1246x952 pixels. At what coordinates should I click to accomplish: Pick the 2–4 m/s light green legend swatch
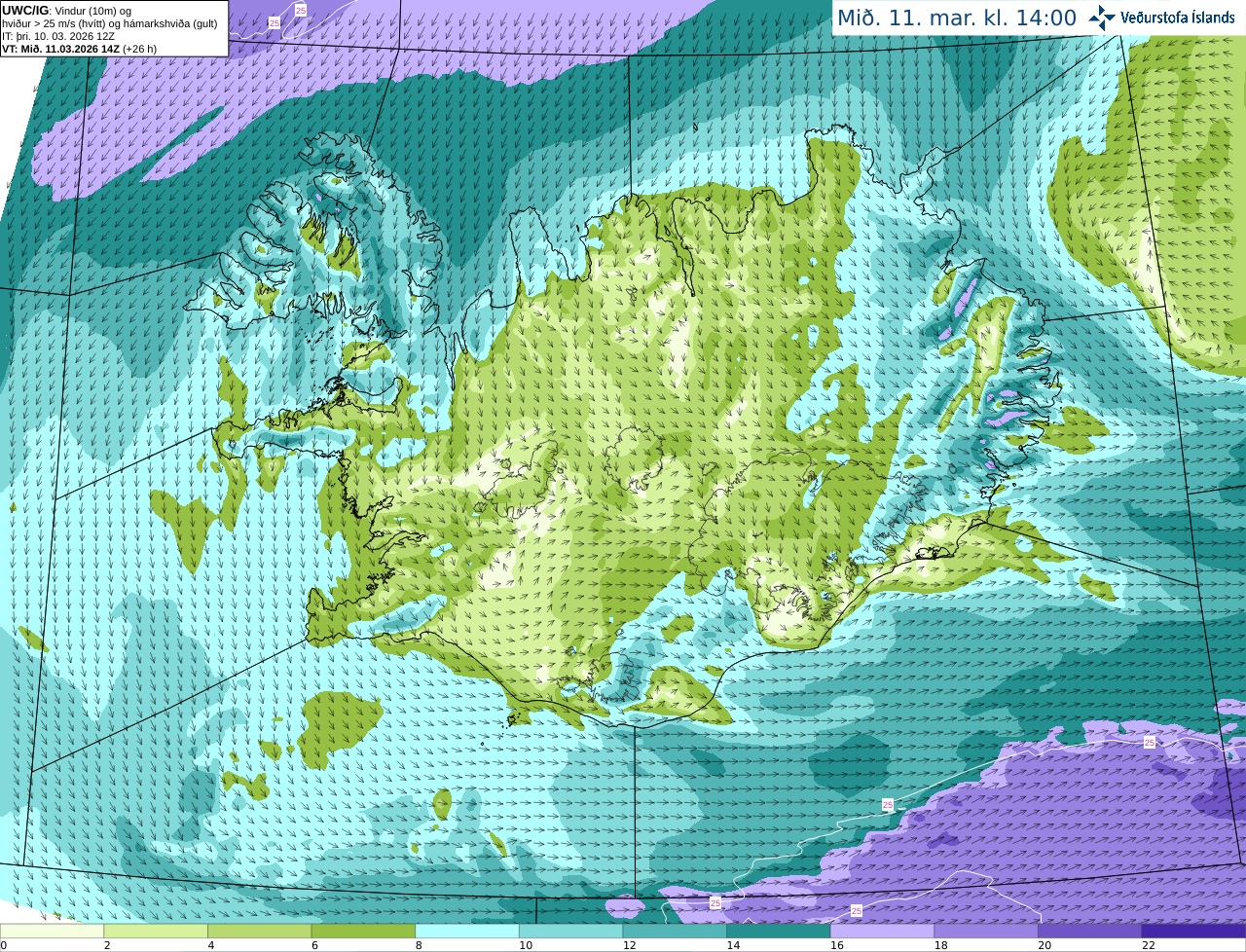(x=156, y=931)
